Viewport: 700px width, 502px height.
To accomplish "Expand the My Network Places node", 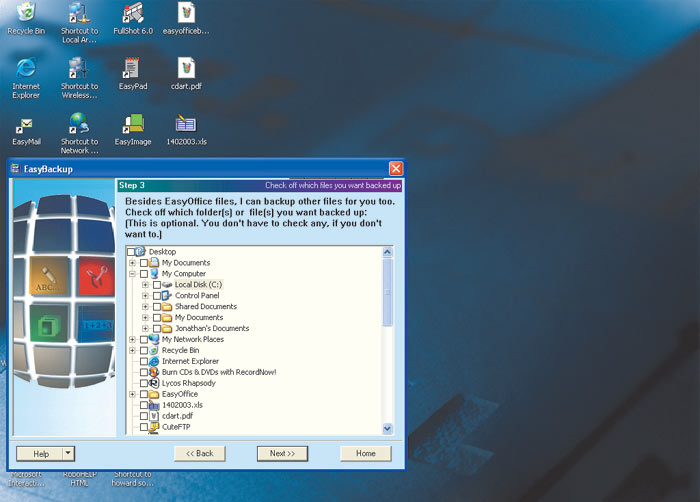I will click(132, 340).
